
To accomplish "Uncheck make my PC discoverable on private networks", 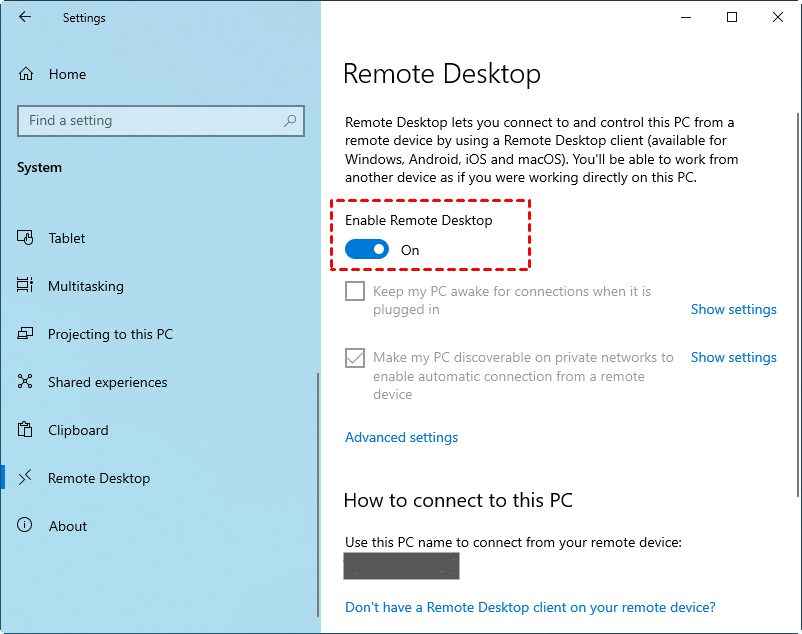I will 354,357.
